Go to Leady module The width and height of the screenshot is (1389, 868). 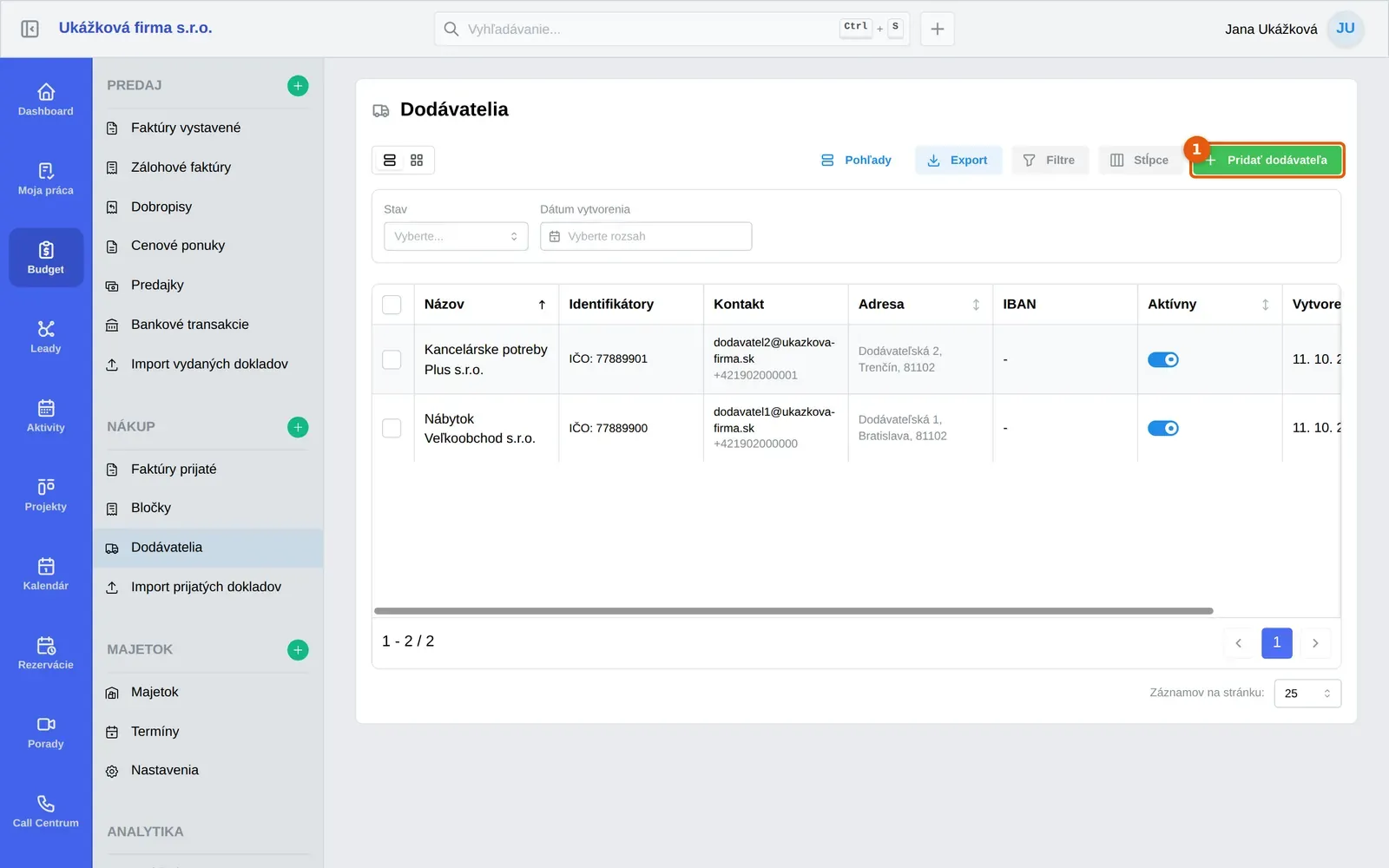[x=46, y=337]
